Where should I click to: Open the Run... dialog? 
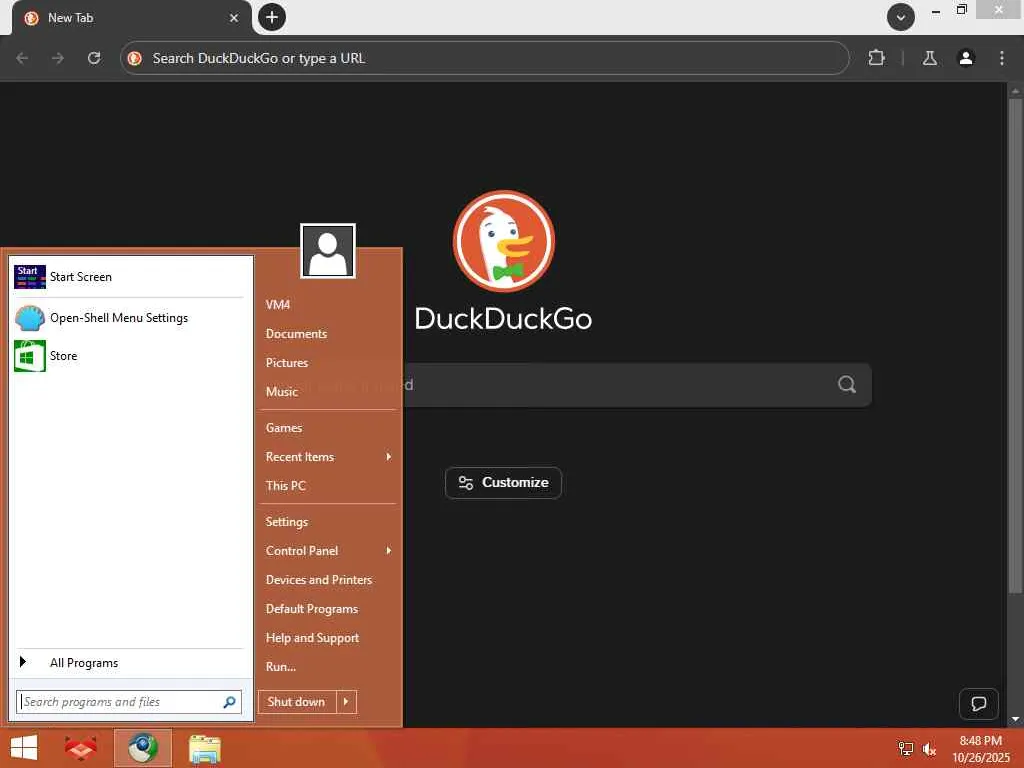click(281, 666)
